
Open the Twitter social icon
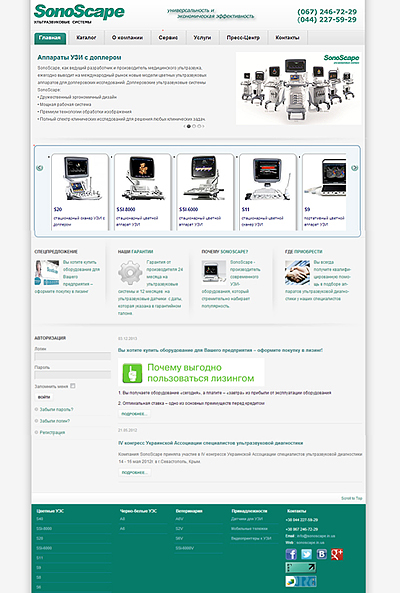[x=307, y=554]
